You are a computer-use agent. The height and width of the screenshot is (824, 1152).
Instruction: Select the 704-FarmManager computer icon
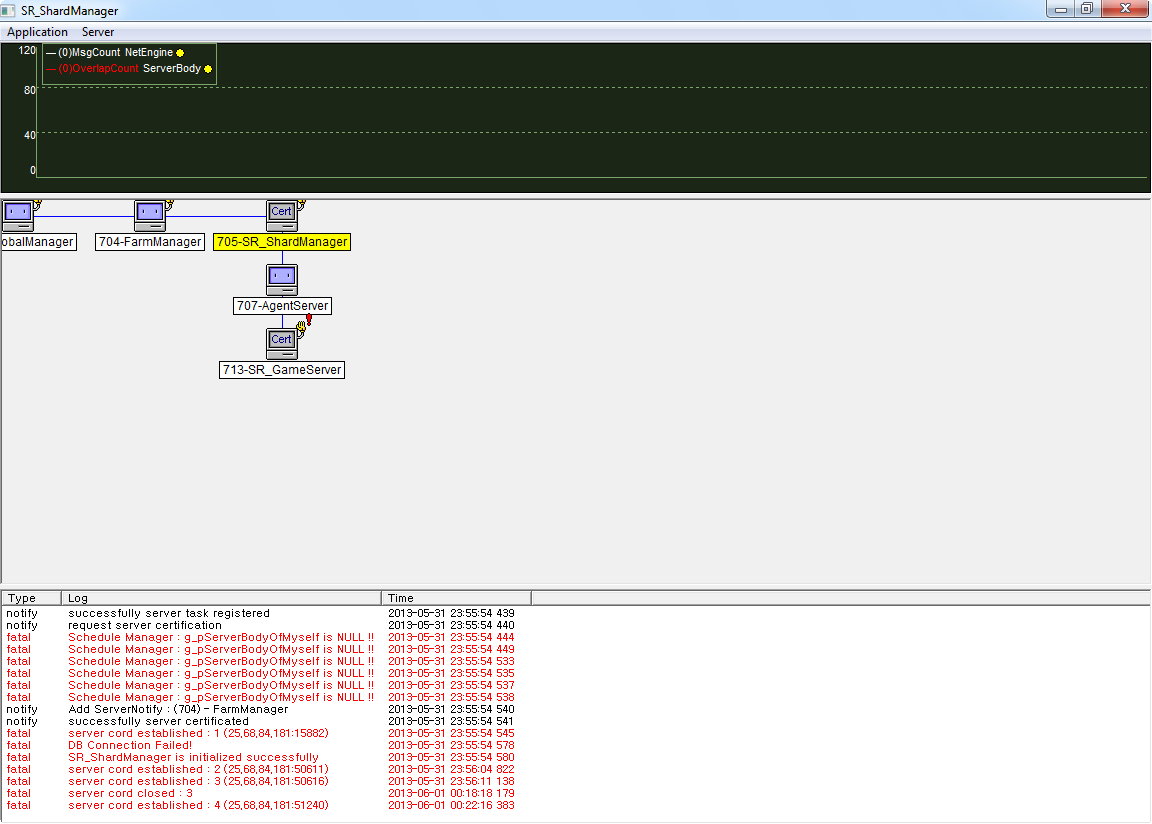pos(150,215)
